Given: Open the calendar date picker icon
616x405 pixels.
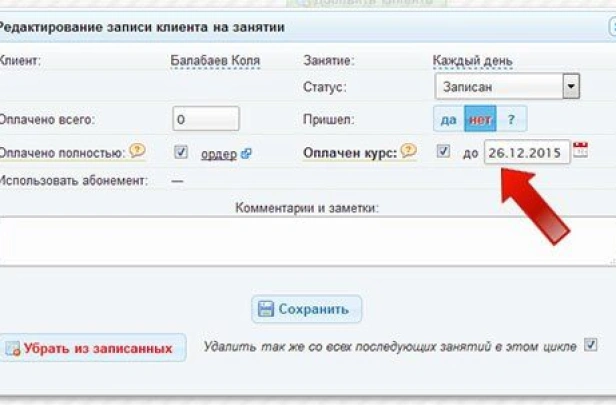Looking at the screenshot, I should point(580,151).
